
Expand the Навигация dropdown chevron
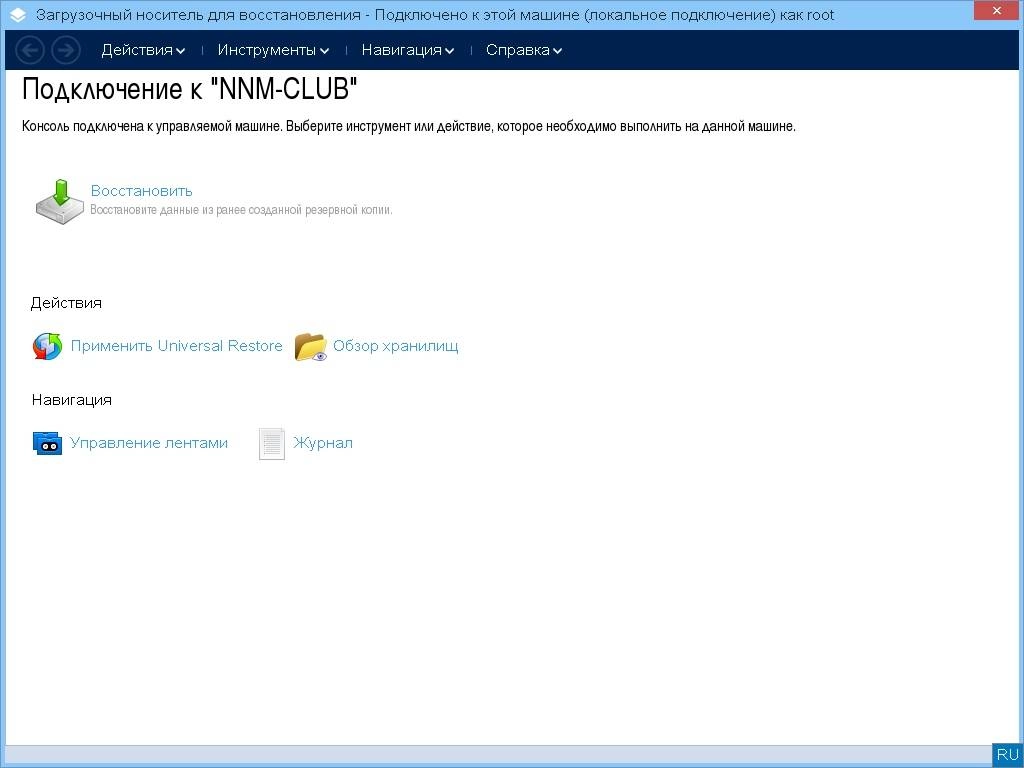[449, 51]
